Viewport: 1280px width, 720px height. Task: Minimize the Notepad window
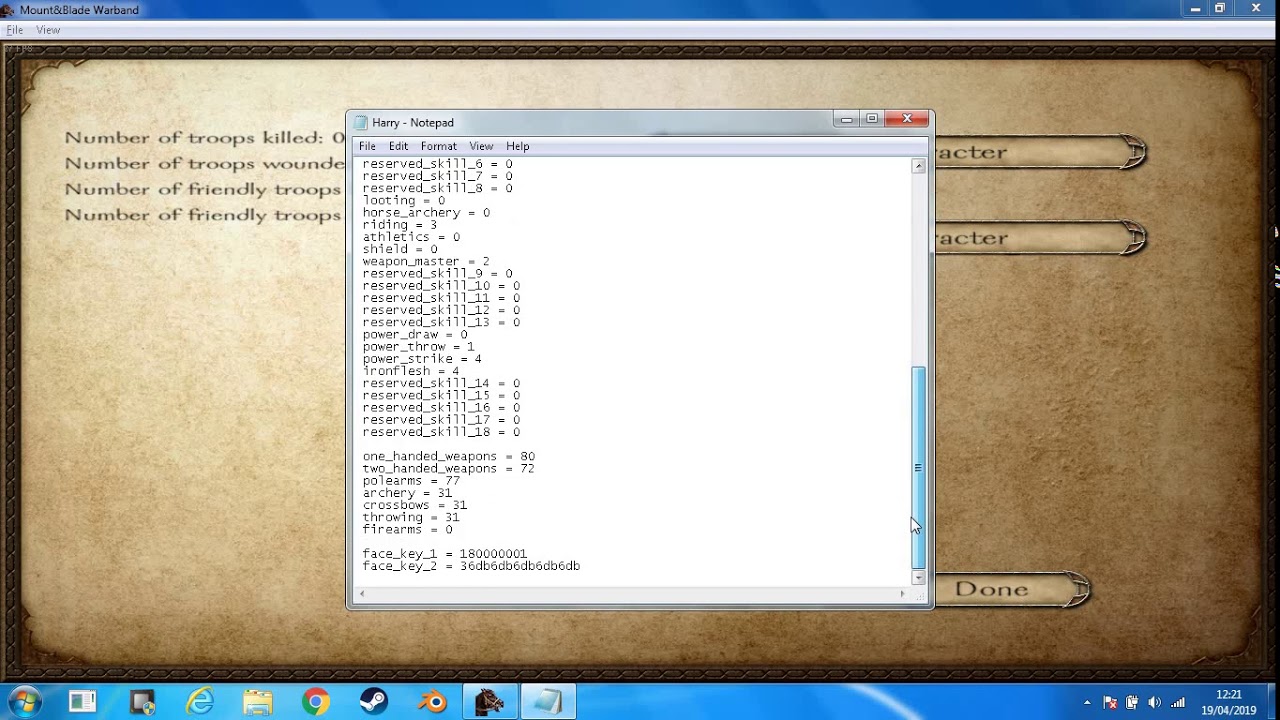coord(846,120)
